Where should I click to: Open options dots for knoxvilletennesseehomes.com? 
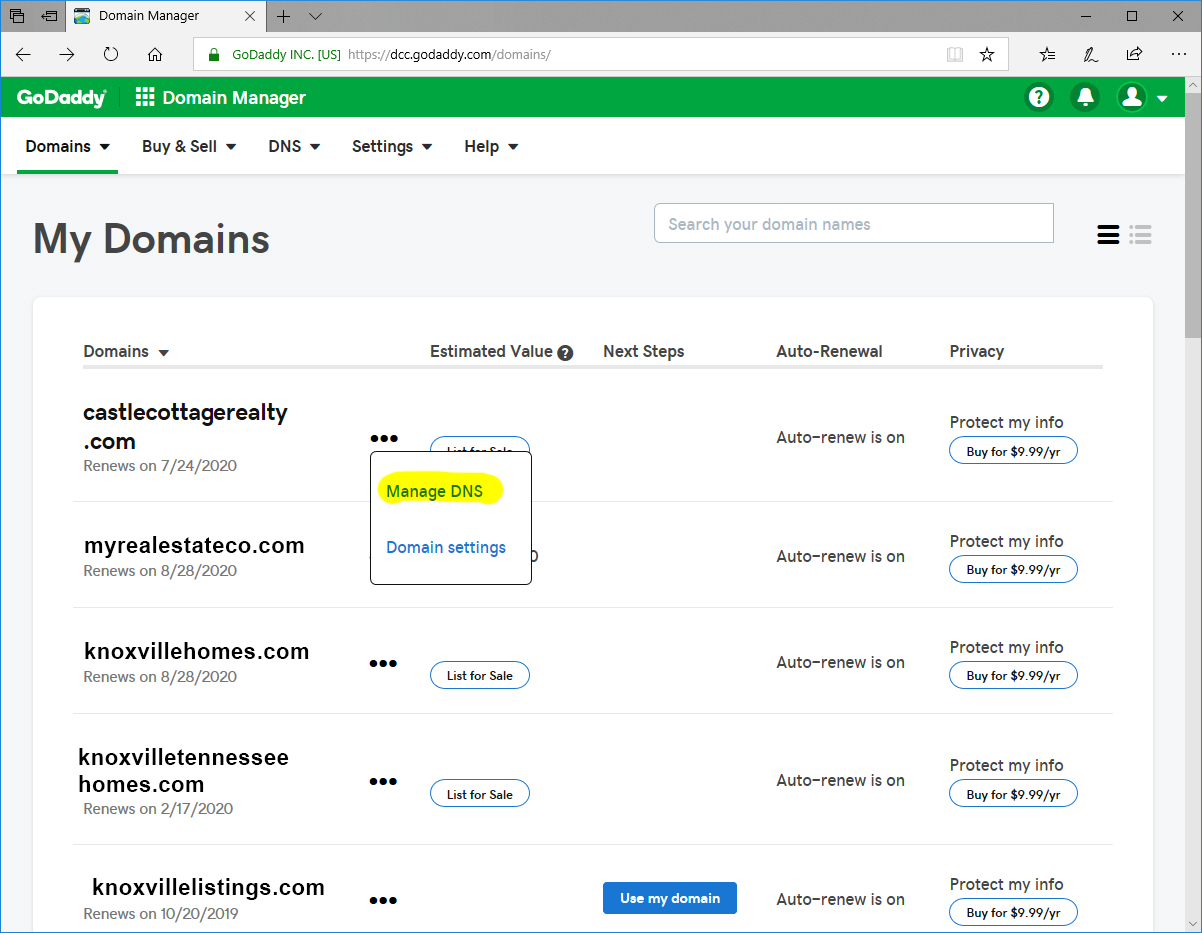point(383,781)
